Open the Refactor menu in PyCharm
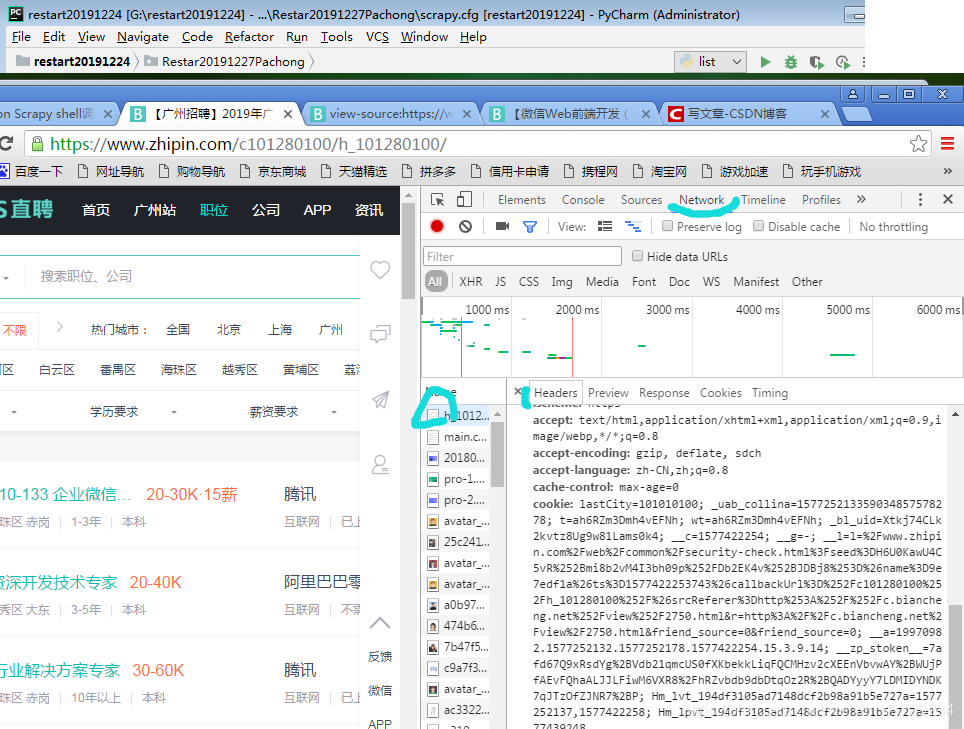 pos(249,37)
